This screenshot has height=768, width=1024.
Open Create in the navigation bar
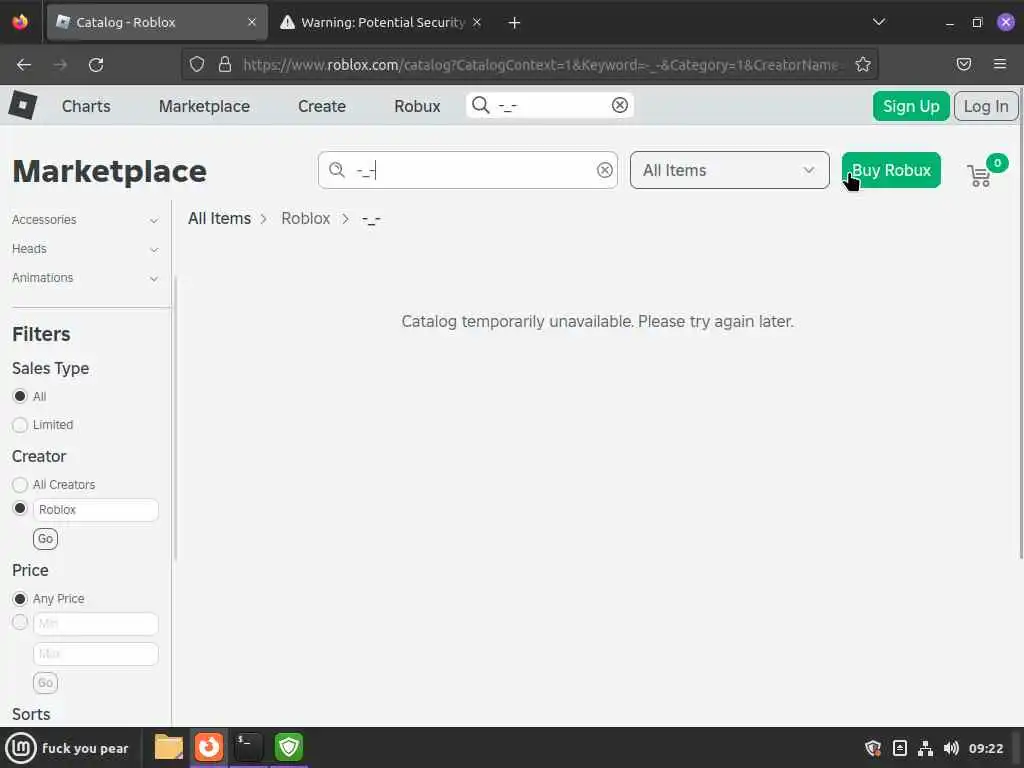[322, 106]
